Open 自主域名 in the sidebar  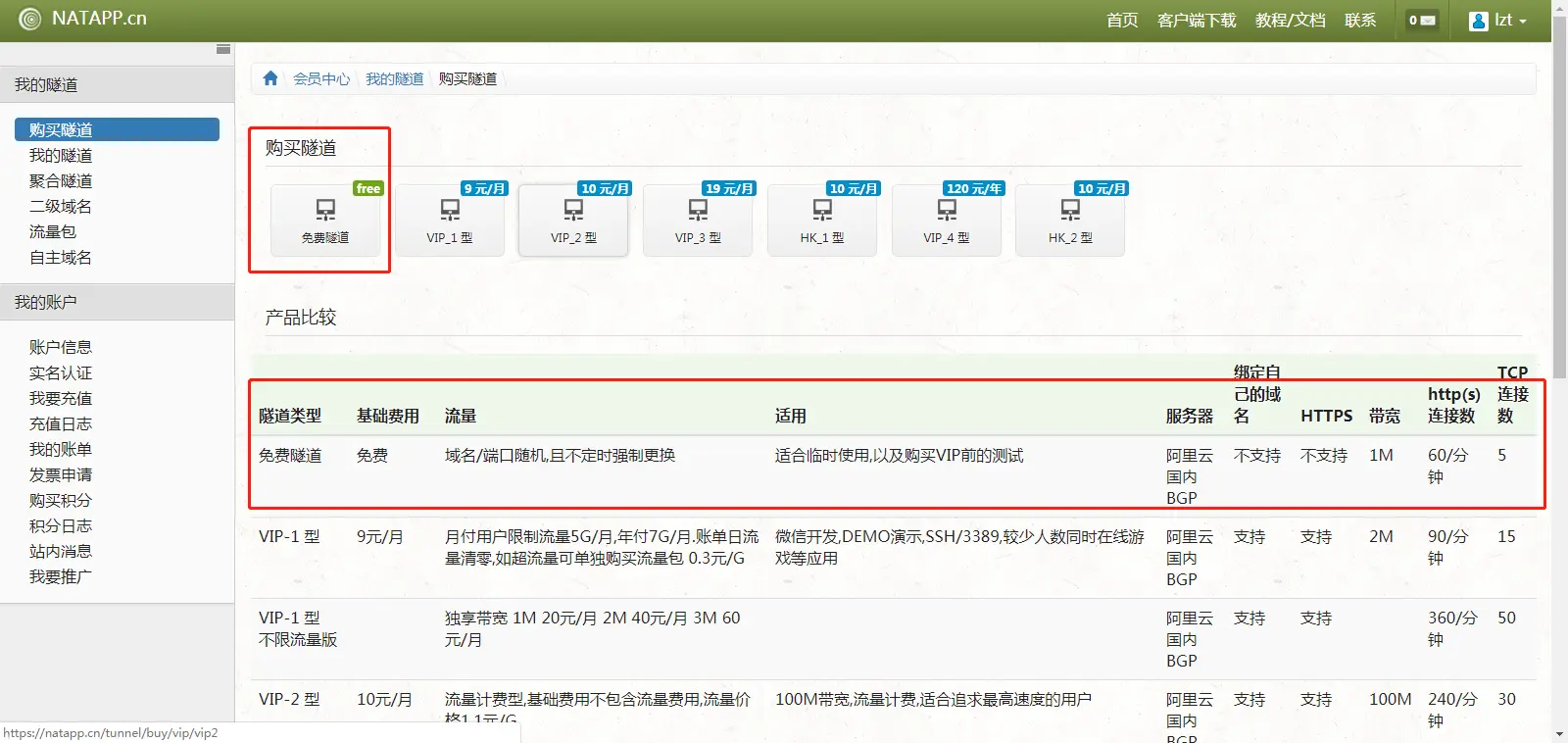coord(61,257)
